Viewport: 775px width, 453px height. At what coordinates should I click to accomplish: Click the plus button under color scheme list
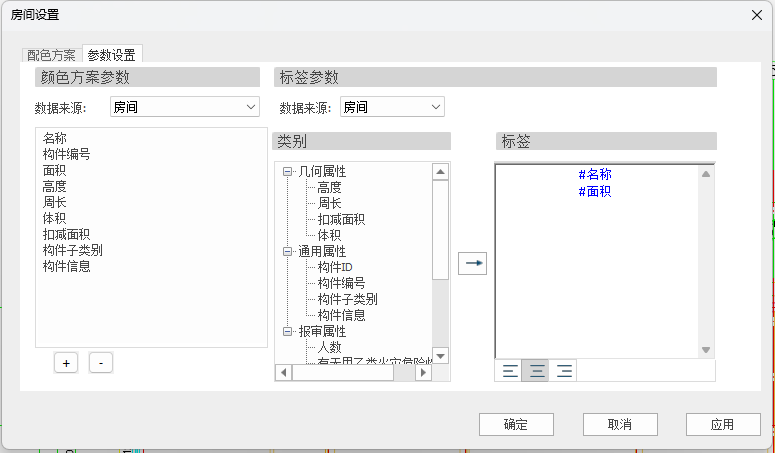[66, 363]
